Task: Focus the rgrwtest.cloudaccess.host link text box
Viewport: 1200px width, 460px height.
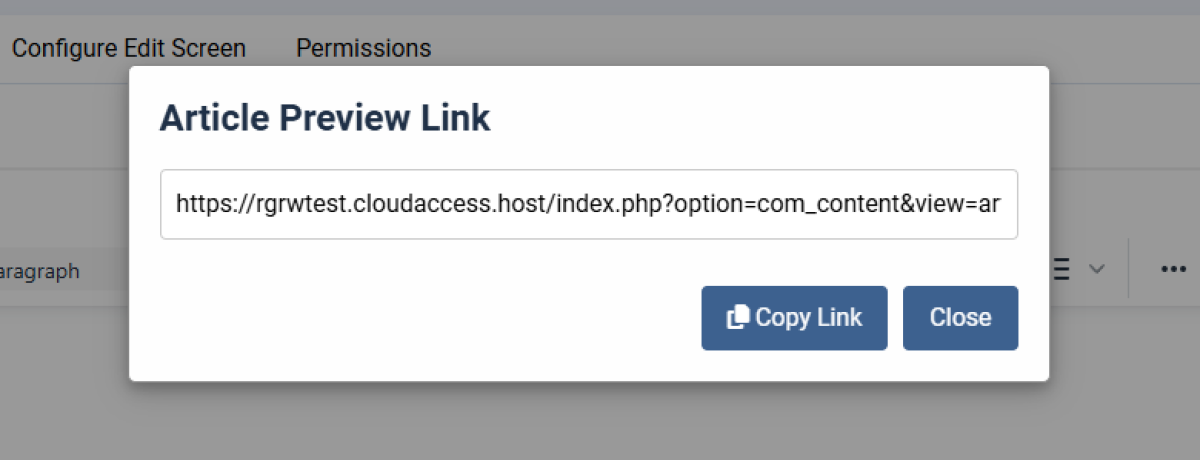Action: coord(589,205)
